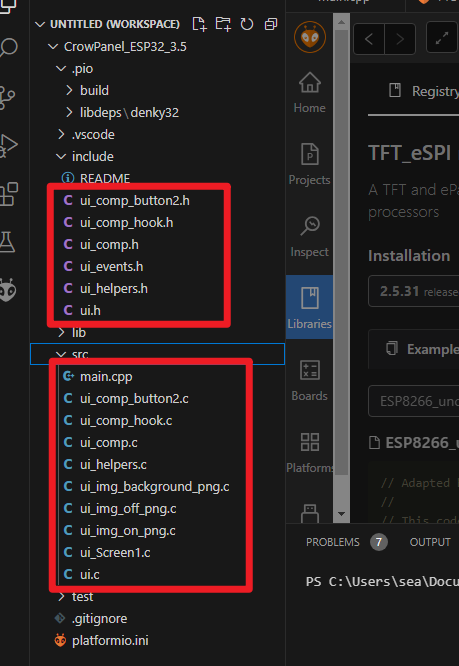This screenshot has height=666, width=459.
Task: Click the PlatformIO sidebar vertical scrollbar
Action: 341,268
